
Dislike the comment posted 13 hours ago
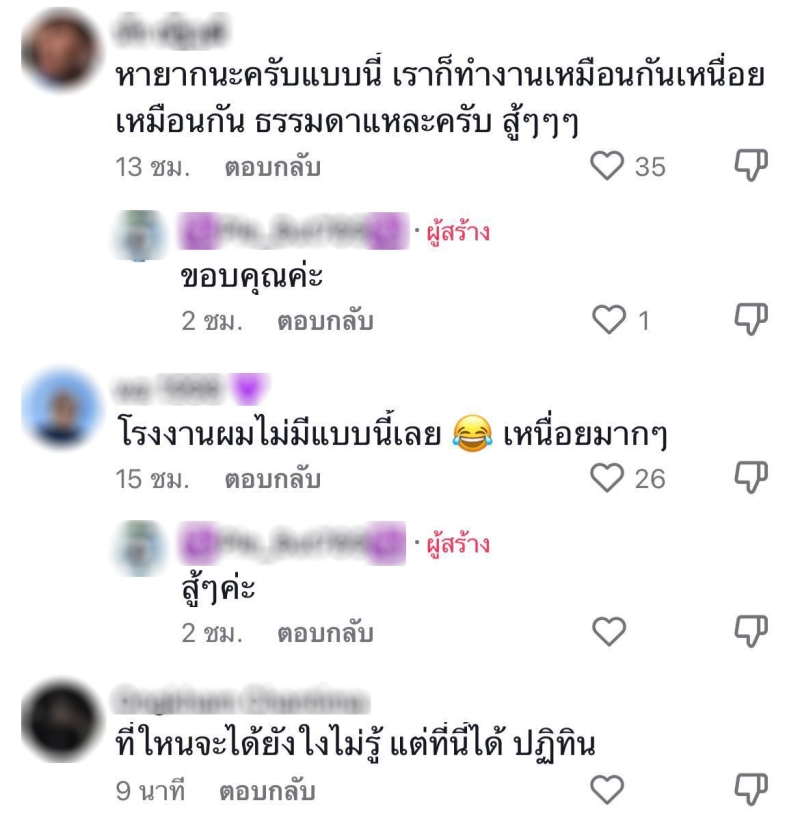[x=751, y=165]
